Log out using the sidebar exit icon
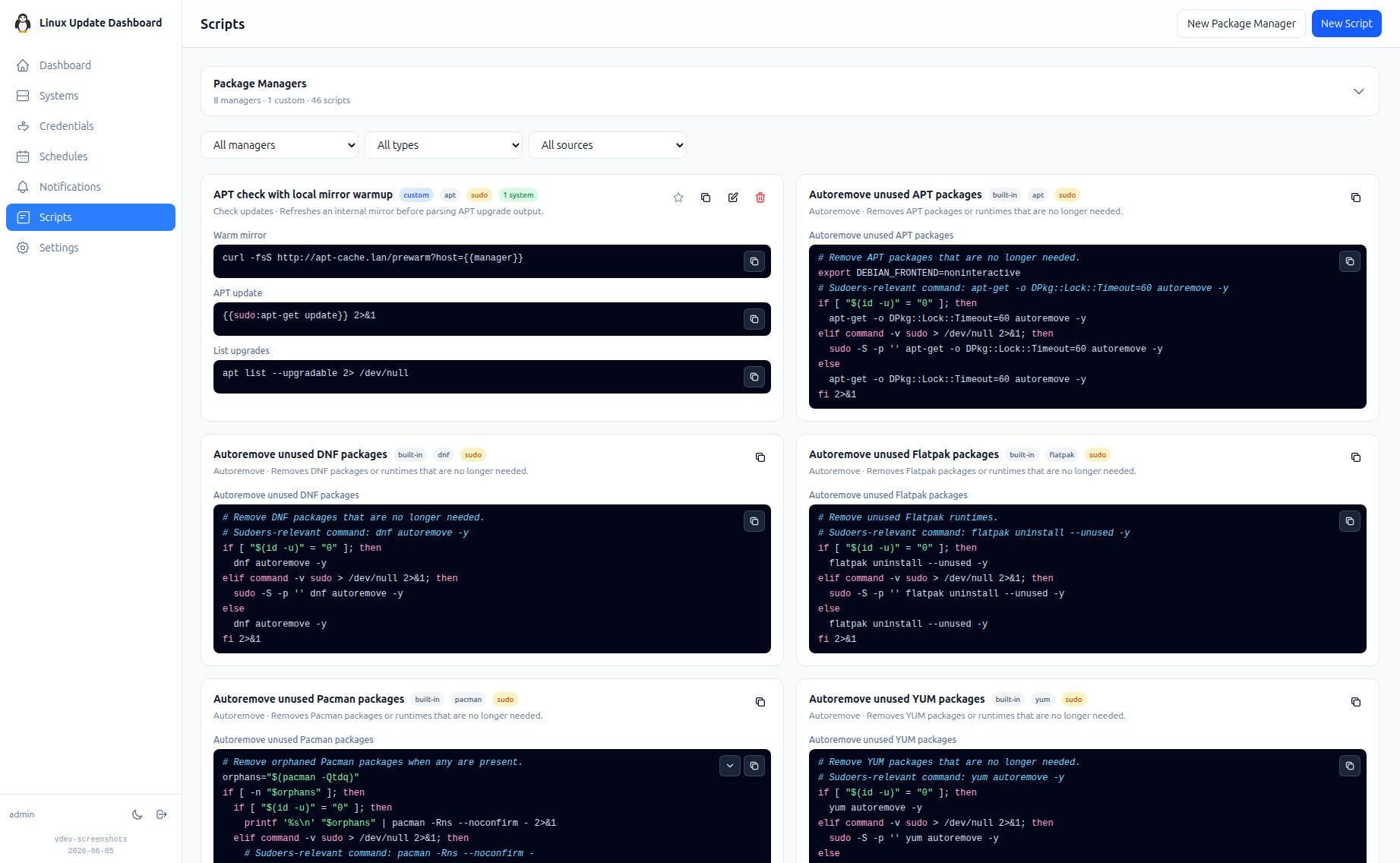 (162, 814)
